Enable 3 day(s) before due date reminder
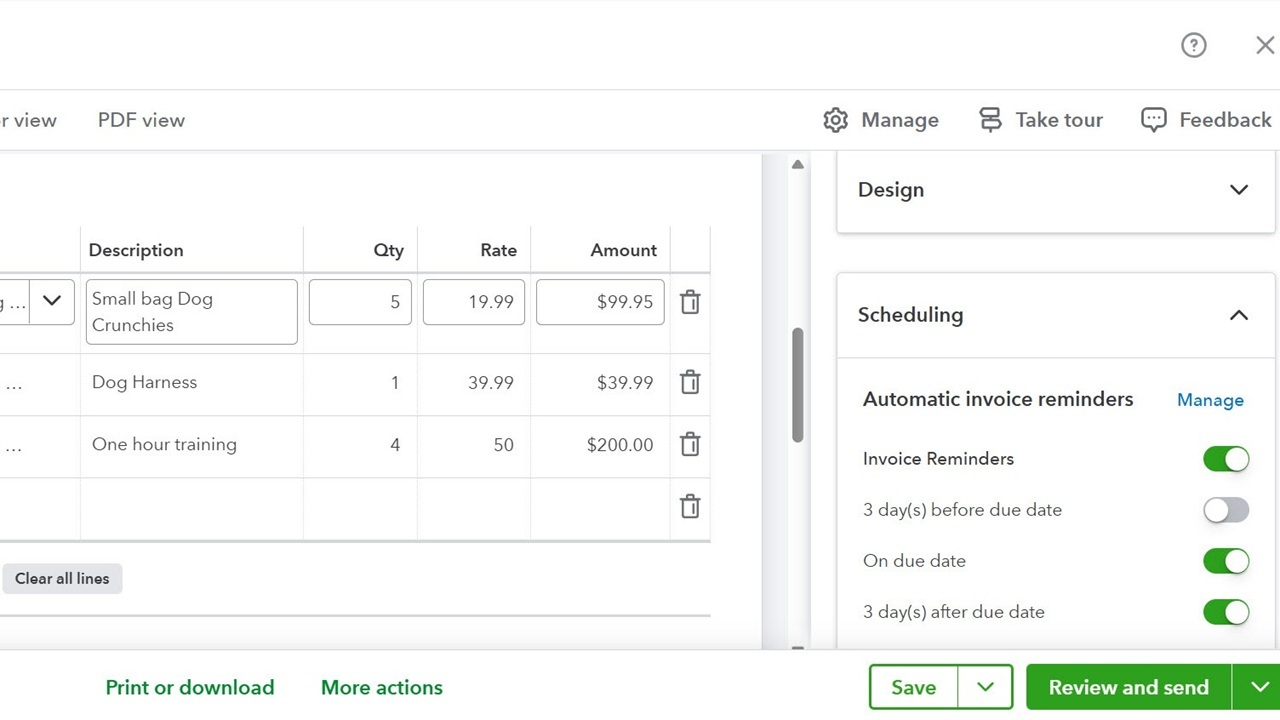The width and height of the screenshot is (1280, 720). click(1226, 510)
